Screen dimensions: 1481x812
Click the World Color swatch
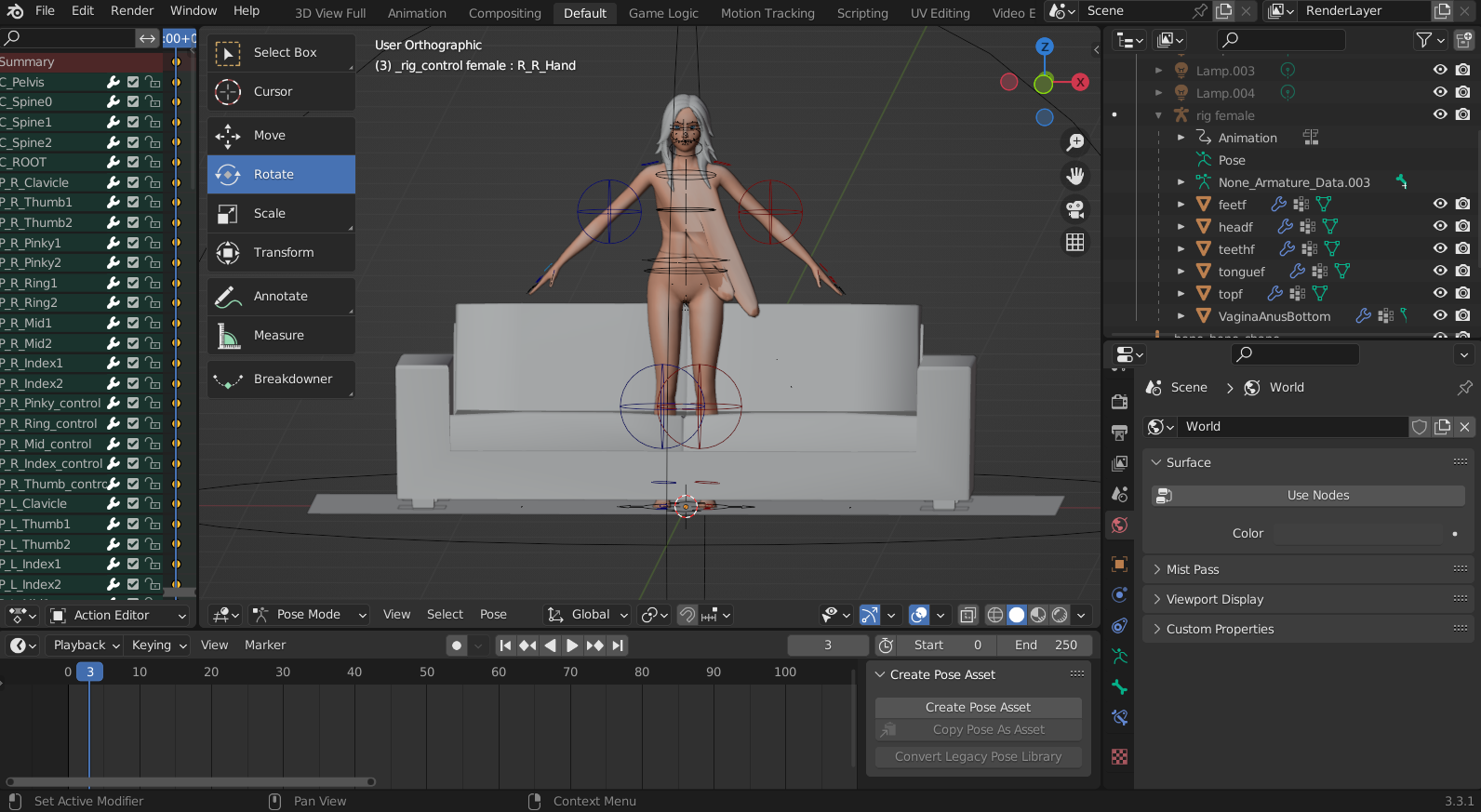pyautogui.click(x=1357, y=534)
